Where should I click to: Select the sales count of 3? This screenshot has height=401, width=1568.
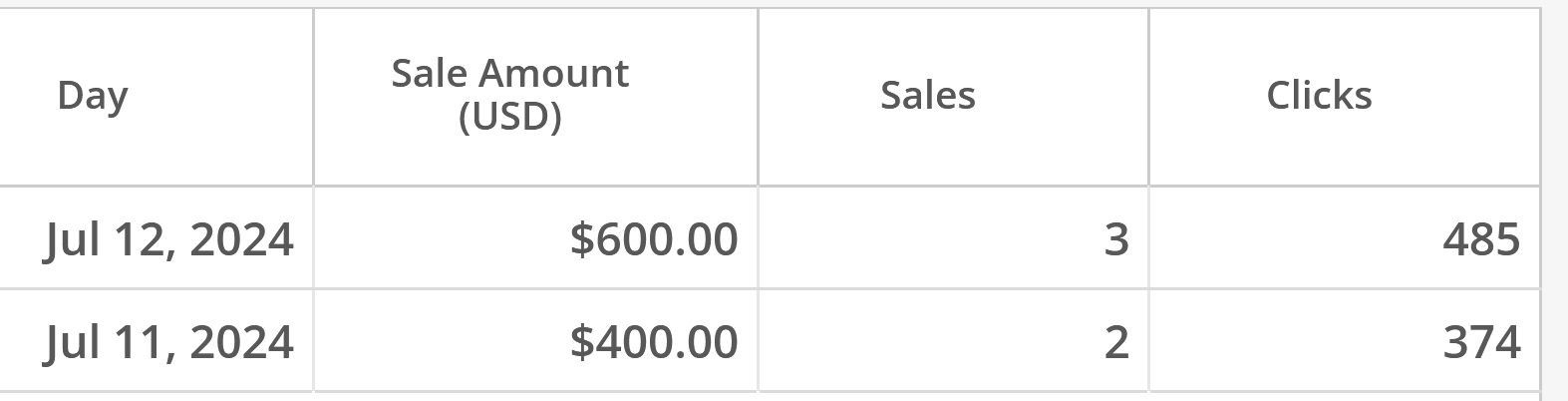click(x=1116, y=239)
